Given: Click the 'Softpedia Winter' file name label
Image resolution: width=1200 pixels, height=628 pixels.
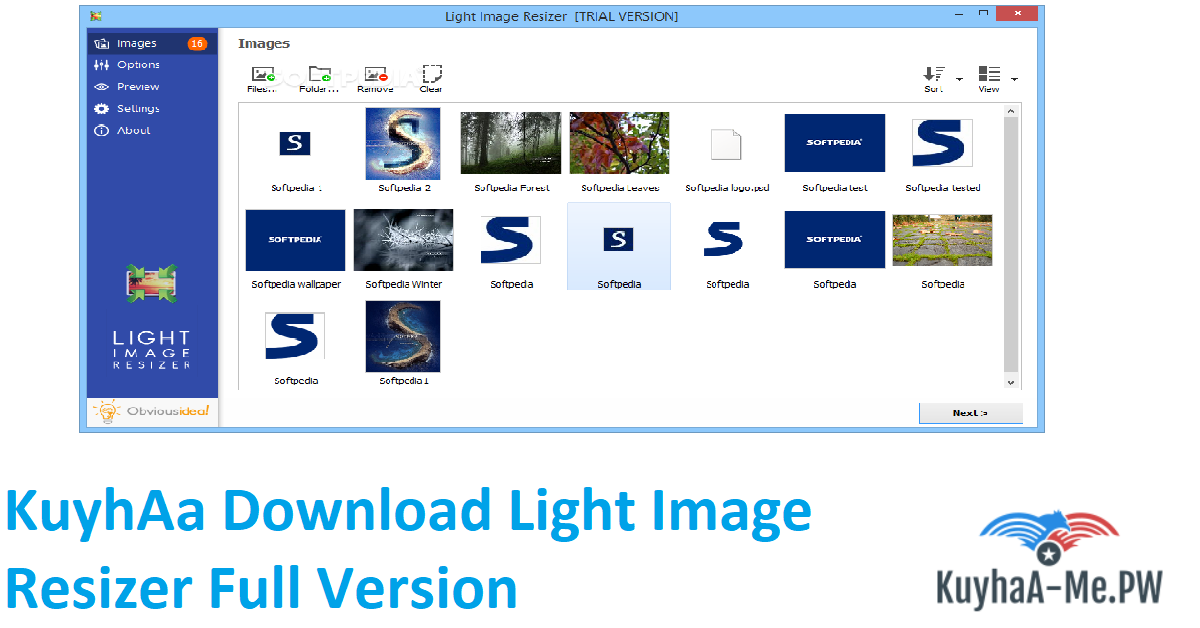Looking at the screenshot, I should pos(404,285).
